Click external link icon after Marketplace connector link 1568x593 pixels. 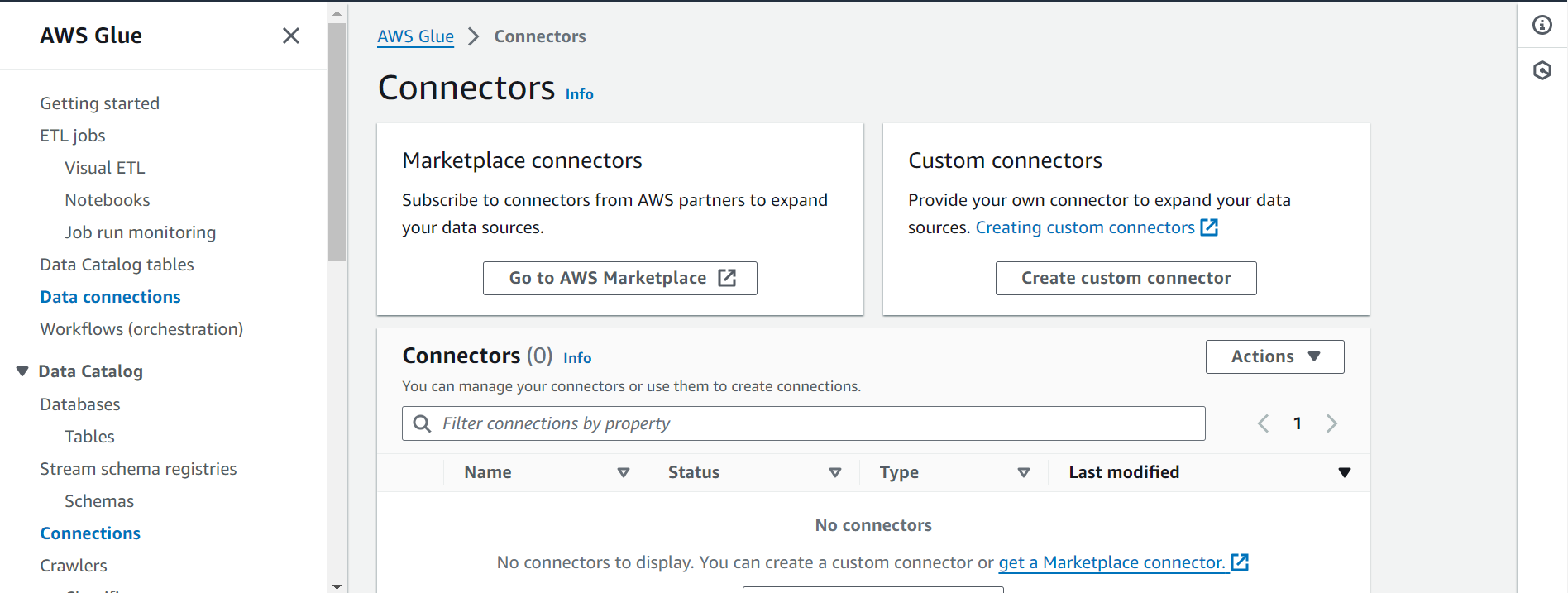pyautogui.click(x=1240, y=562)
